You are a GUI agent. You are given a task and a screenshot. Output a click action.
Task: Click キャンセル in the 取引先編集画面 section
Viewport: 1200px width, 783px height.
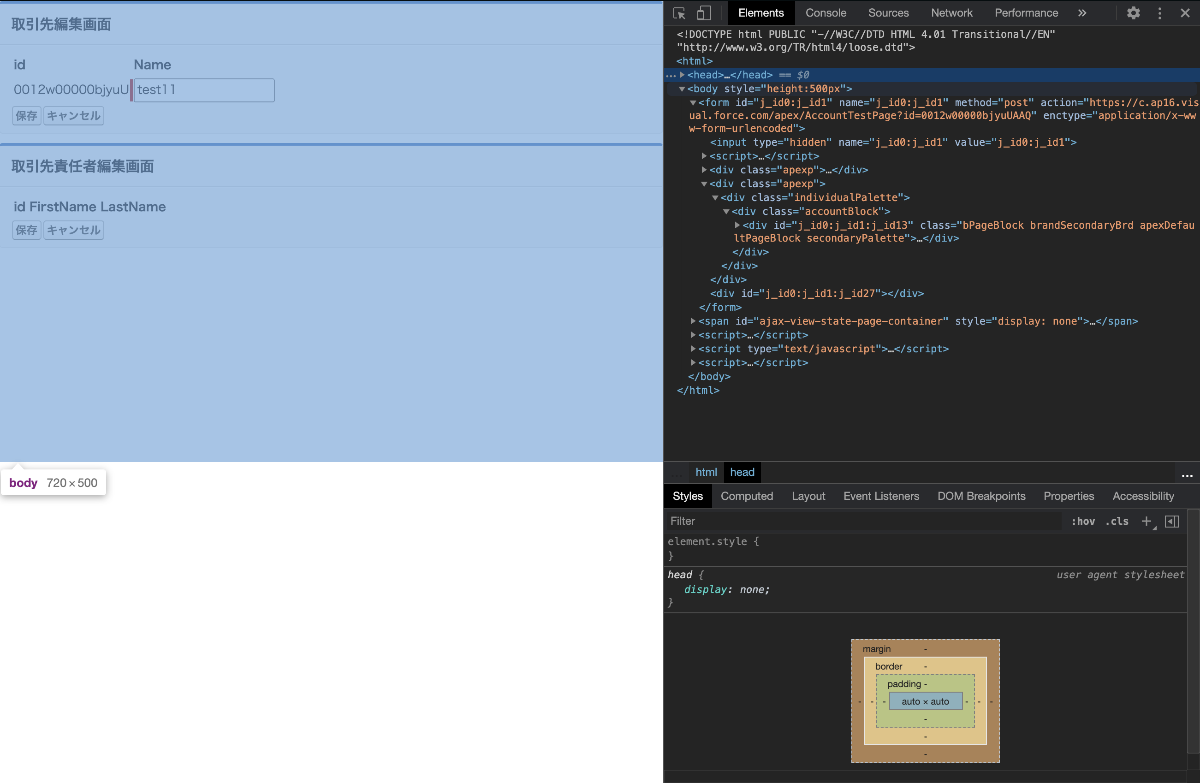[x=74, y=116]
